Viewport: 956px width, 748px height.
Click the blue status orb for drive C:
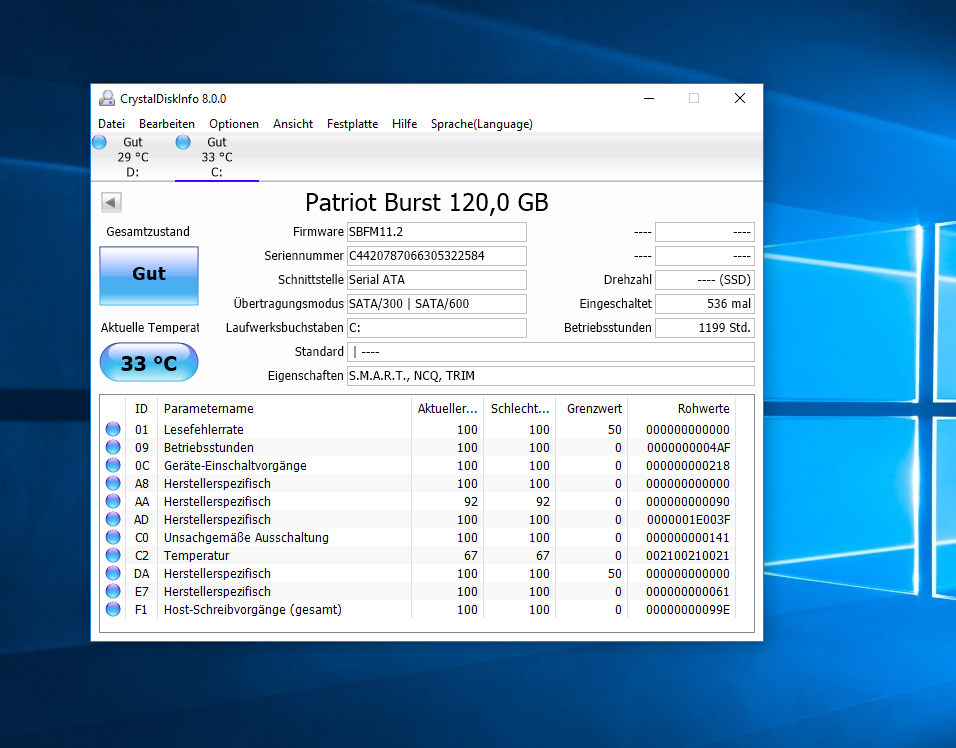[183, 143]
